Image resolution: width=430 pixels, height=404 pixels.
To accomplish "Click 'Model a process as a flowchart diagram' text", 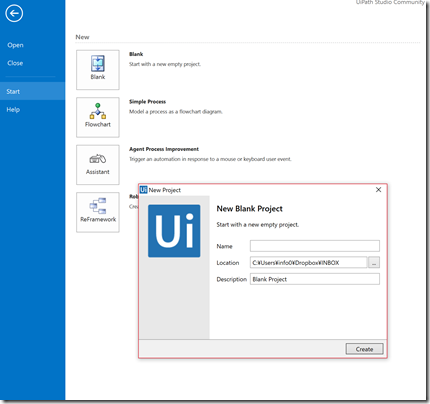I will 176,112.
